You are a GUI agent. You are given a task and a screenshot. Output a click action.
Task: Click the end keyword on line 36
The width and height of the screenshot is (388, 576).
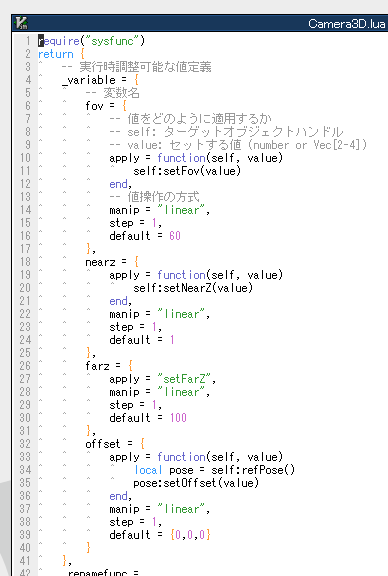[x=118, y=496]
